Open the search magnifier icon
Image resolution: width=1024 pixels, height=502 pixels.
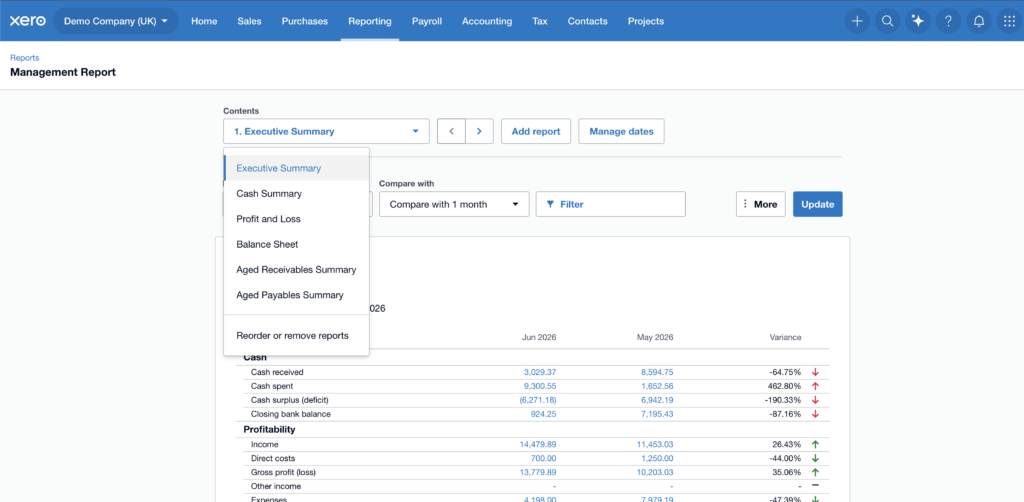(x=887, y=21)
